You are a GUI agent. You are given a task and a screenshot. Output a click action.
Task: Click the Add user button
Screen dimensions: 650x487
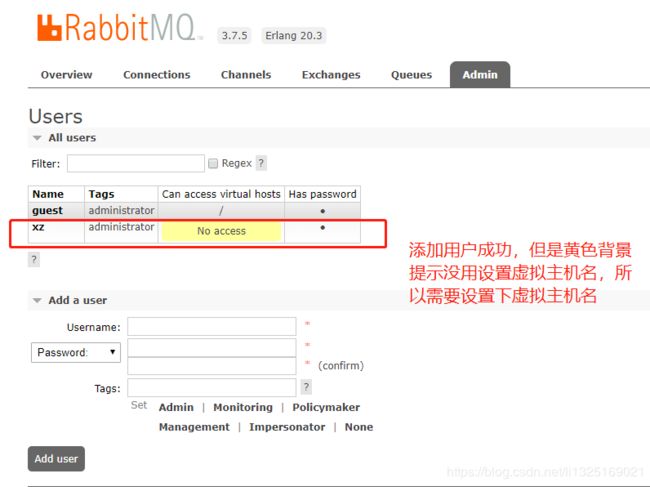click(x=56, y=459)
